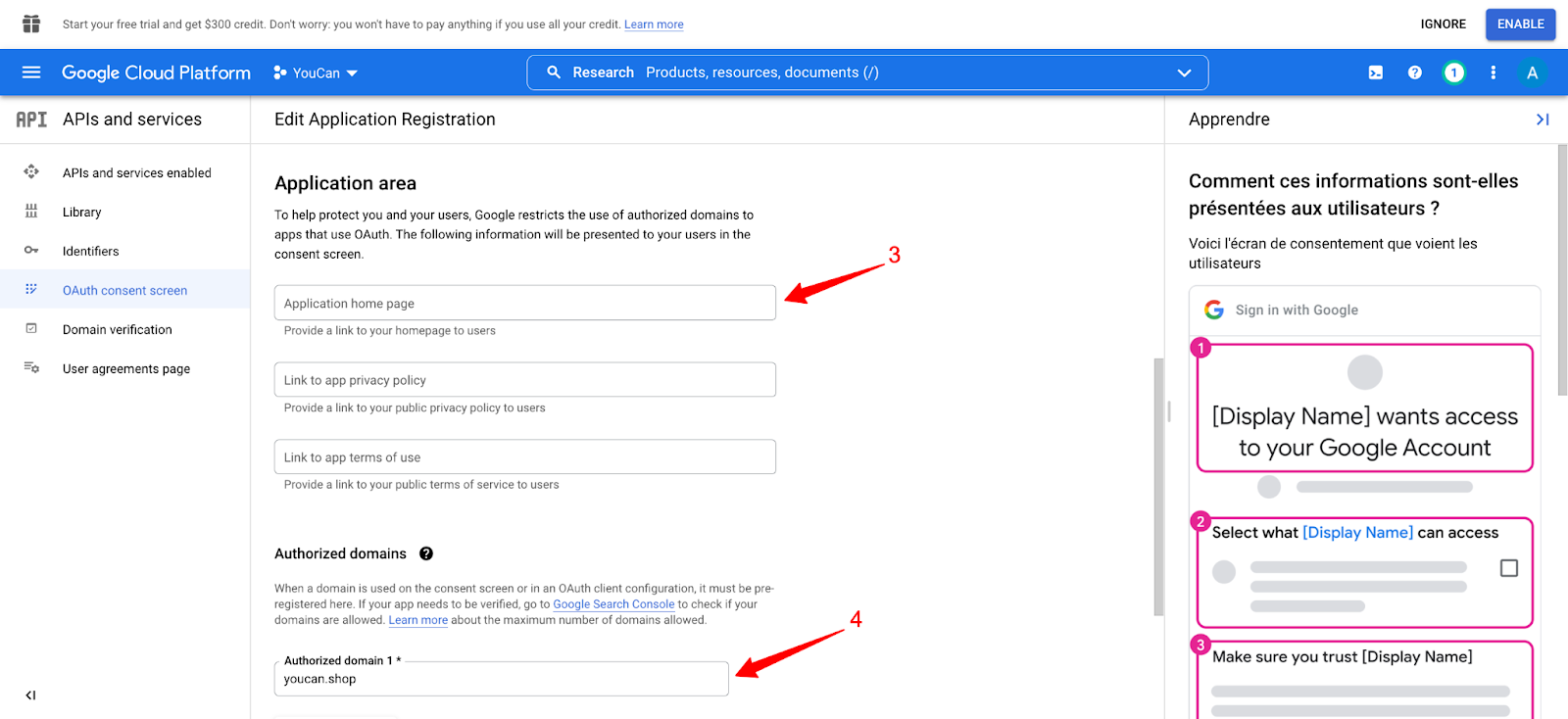Screen dimensions: 1568x719
Task: Toggle the checkbox in consent preview
Action: coord(1509,568)
